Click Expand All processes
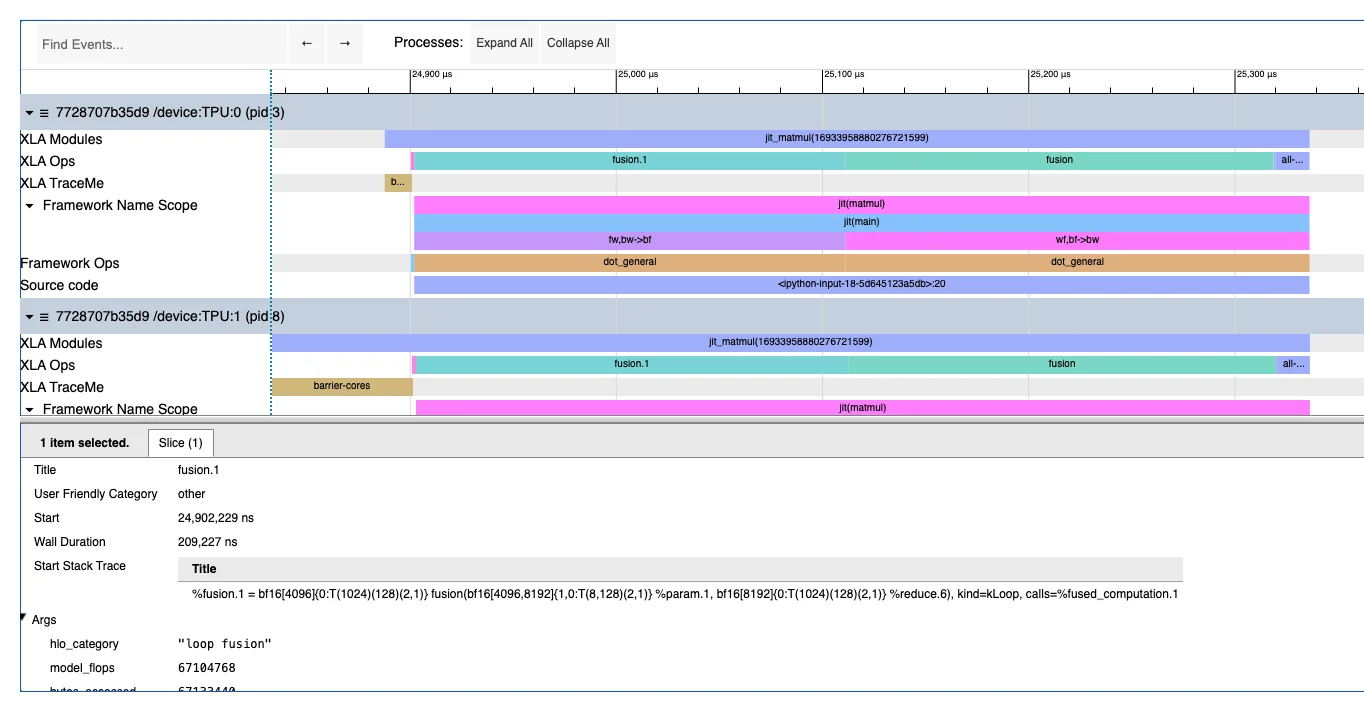The width and height of the screenshot is (1364, 705). [x=504, y=43]
